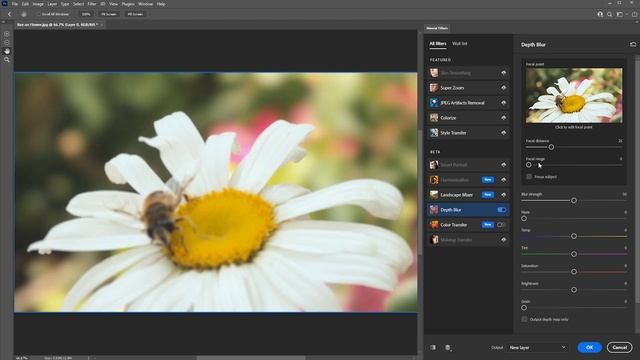
Task: Click the Photoshop logo in the title bar
Action: [x=4, y=4]
